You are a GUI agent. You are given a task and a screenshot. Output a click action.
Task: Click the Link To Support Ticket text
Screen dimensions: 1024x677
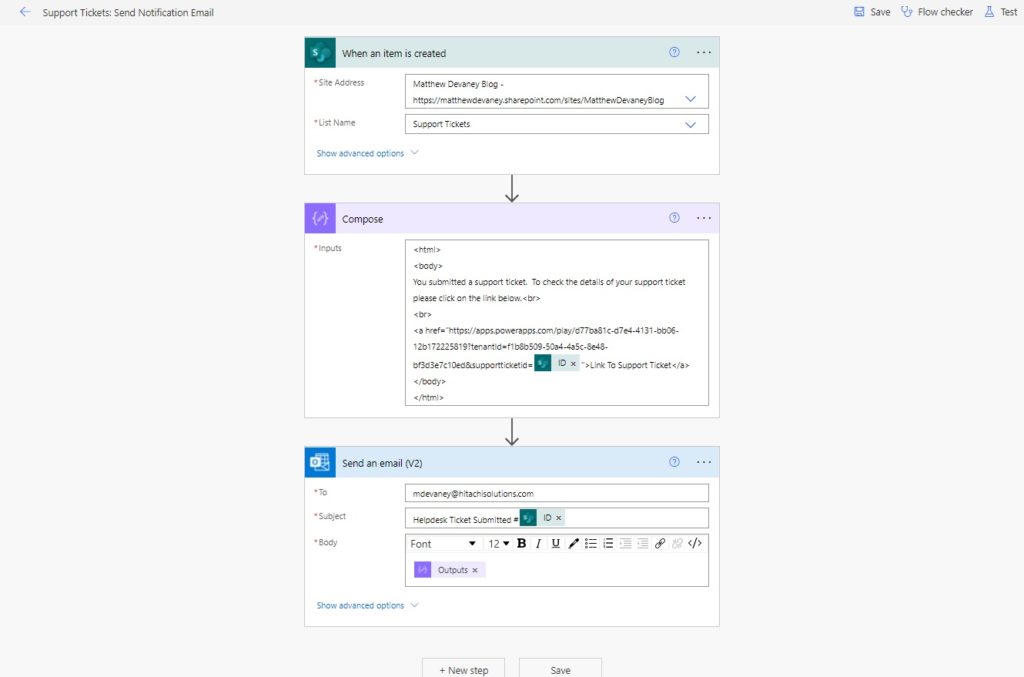(630, 365)
